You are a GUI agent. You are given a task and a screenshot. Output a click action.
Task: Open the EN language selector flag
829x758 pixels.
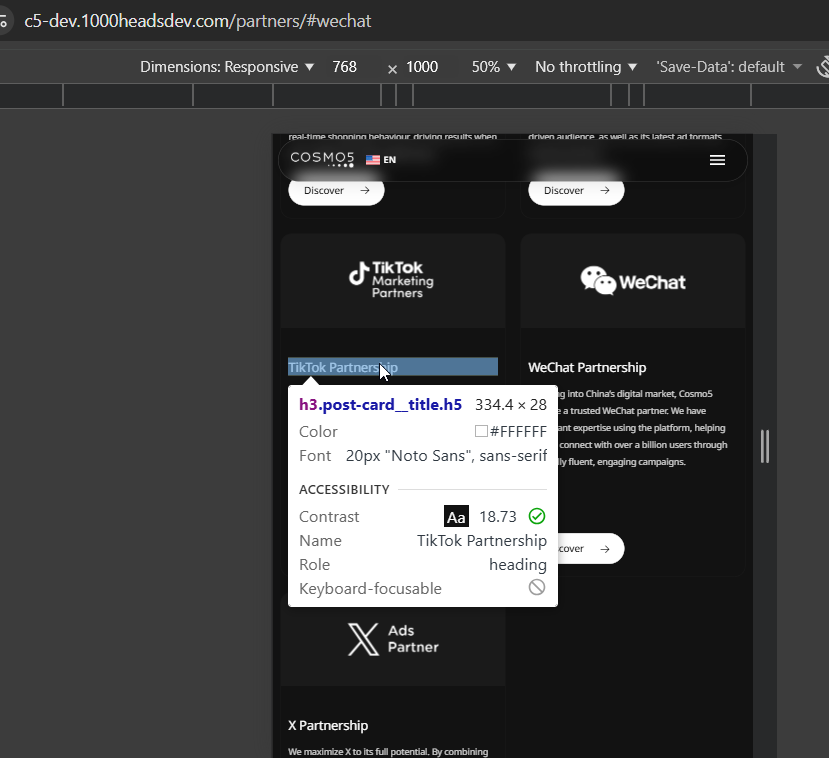click(381, 160)
